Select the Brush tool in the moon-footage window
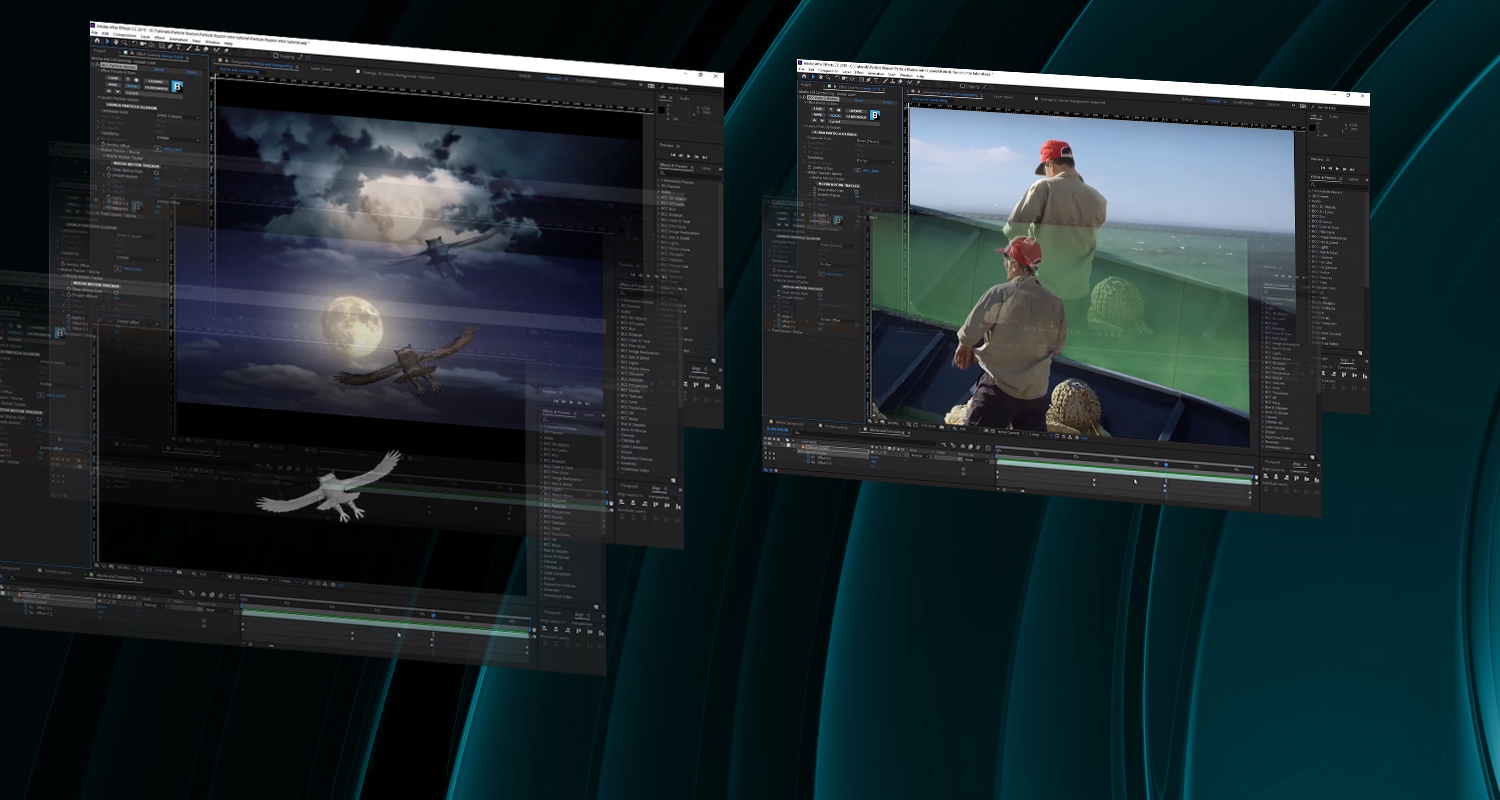This screenshot has width=1500, height=800. tap(188, 48)
